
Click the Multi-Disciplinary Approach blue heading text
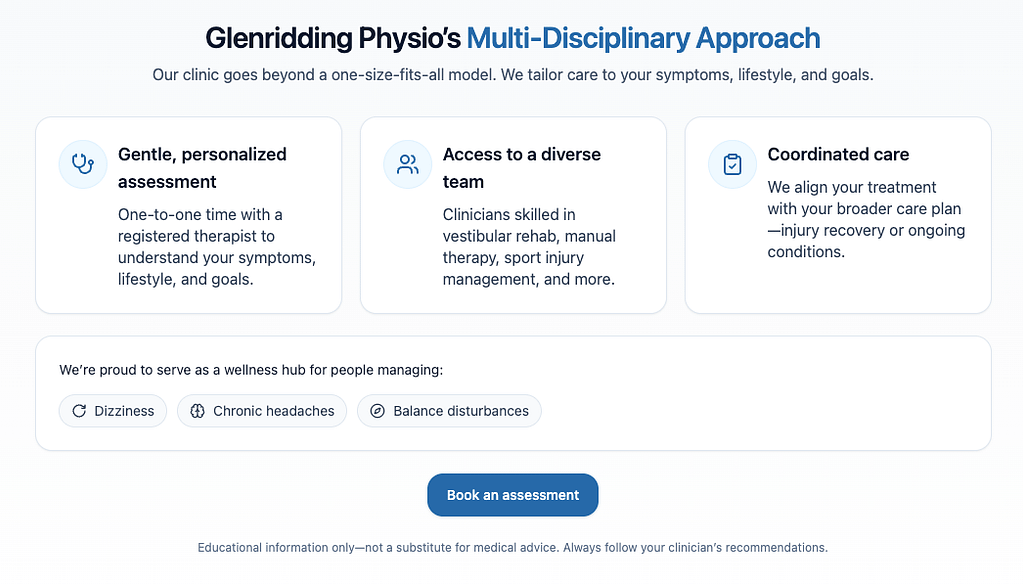pos(643,39)
